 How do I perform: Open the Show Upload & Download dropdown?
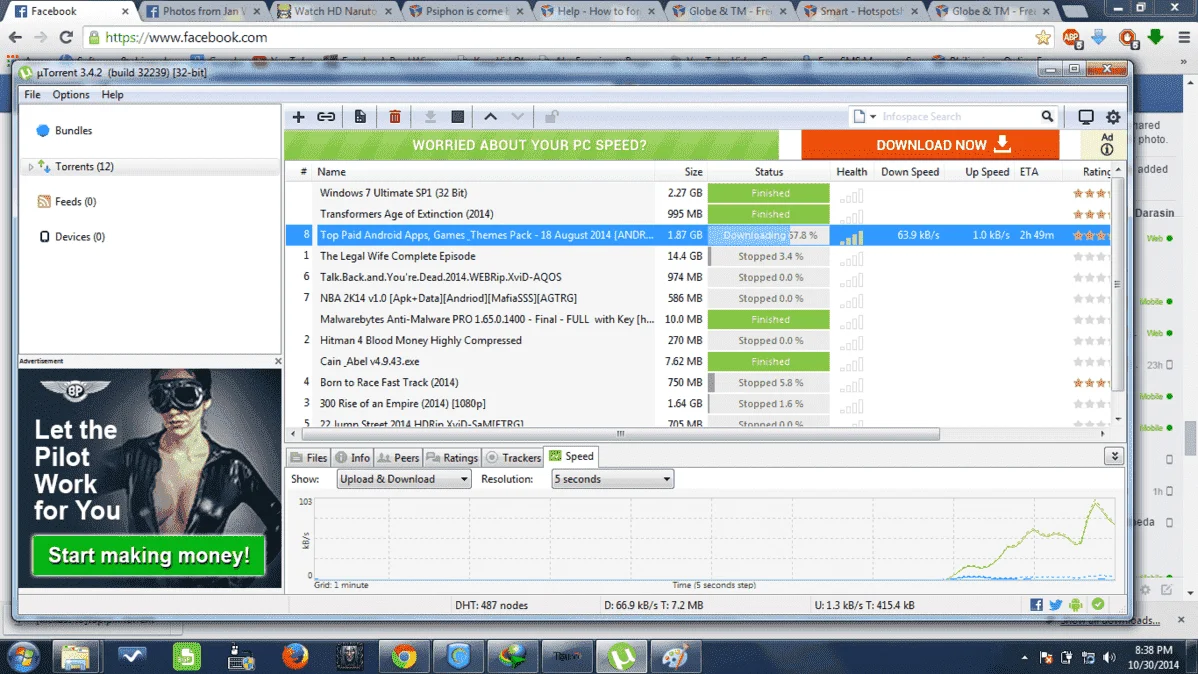tap(403, 479)
